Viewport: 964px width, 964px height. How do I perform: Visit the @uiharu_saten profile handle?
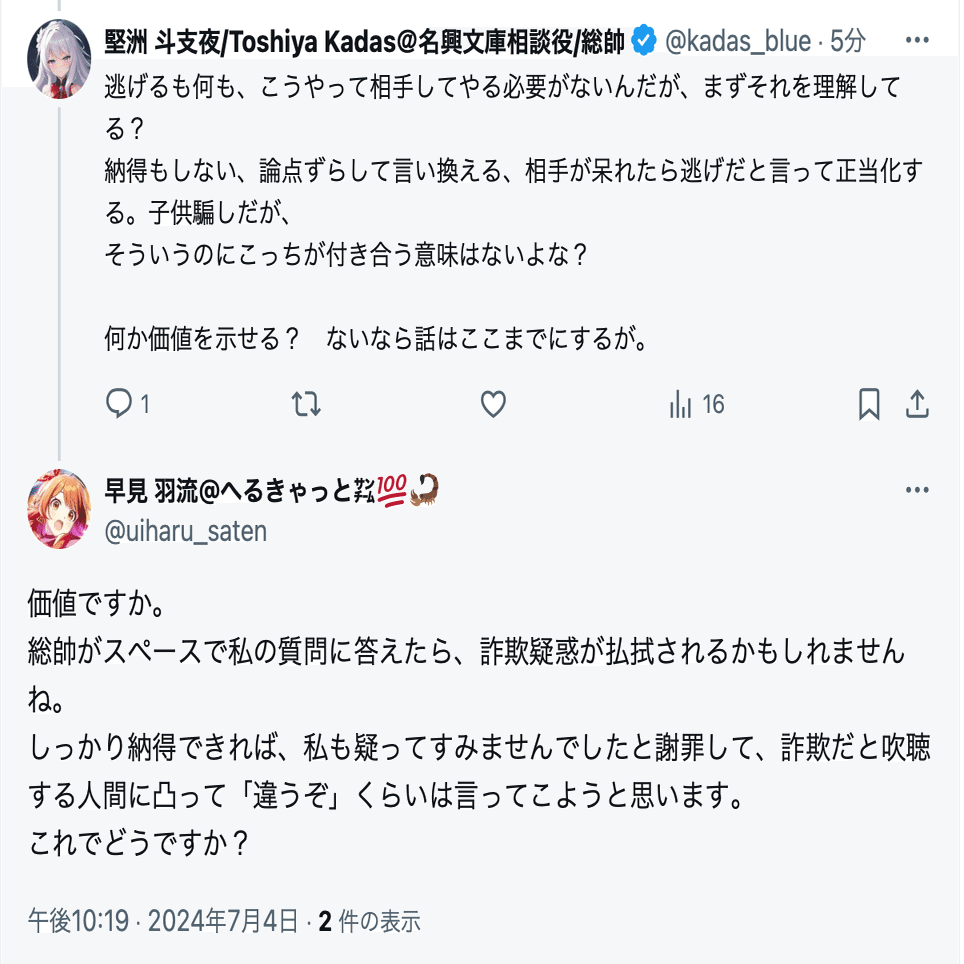pos(186,531)
